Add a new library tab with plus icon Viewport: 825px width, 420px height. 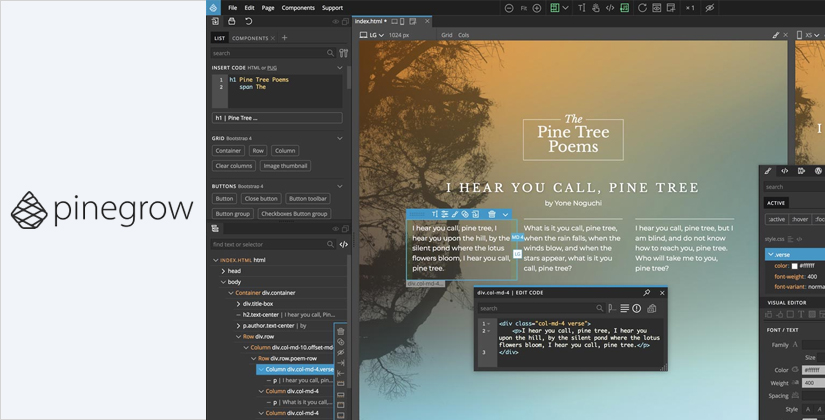point(284,38)
